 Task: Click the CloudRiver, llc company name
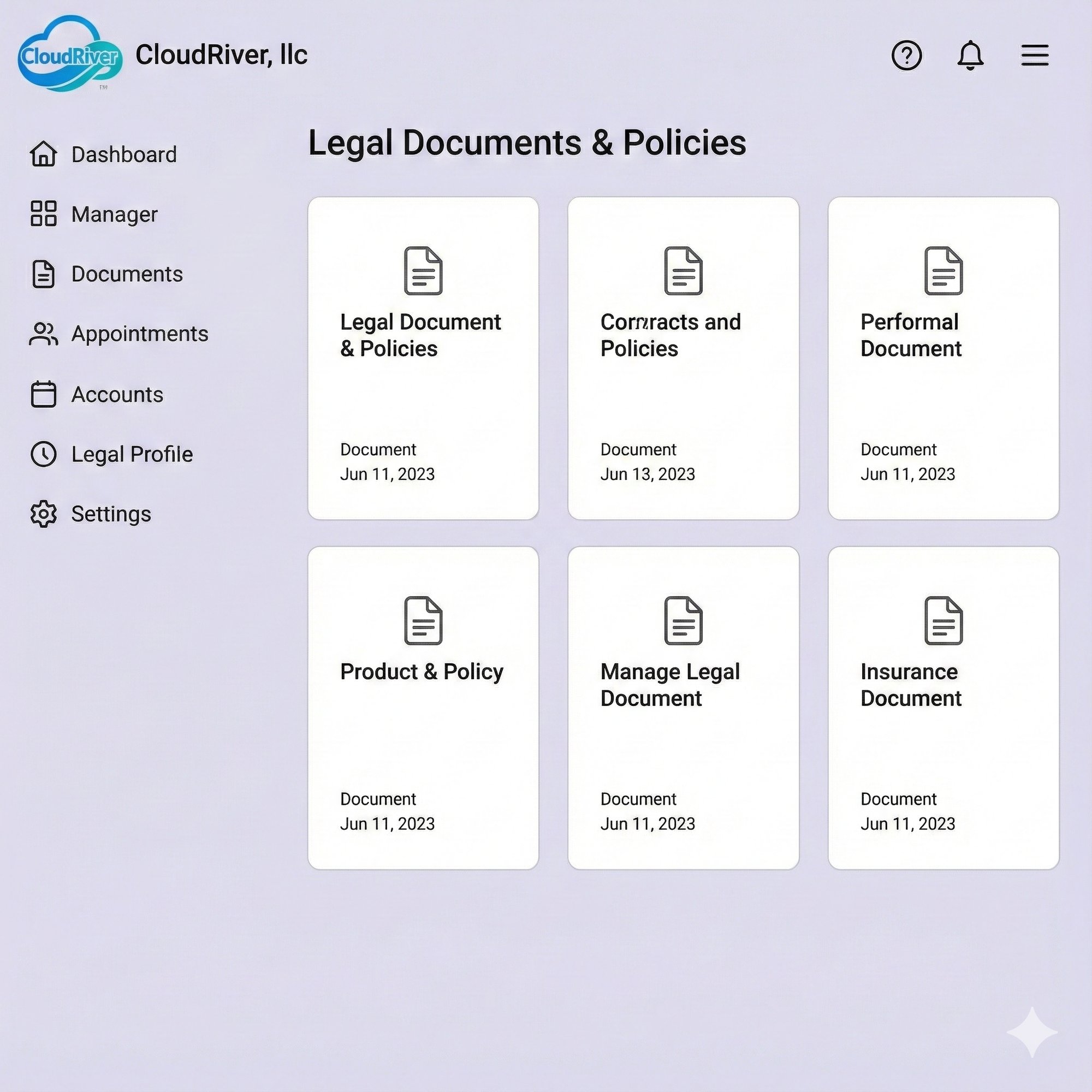coord(223,55)
